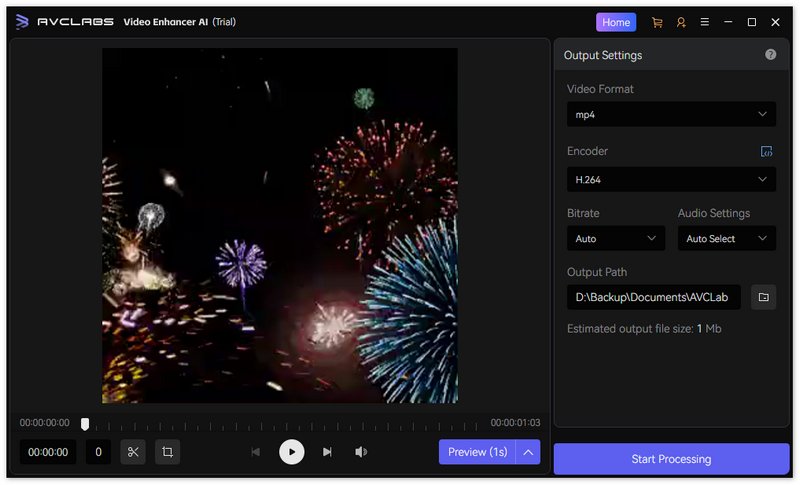800x485 pixels.
Task: Click the scissors trim icon
Action: coord(133,452)
